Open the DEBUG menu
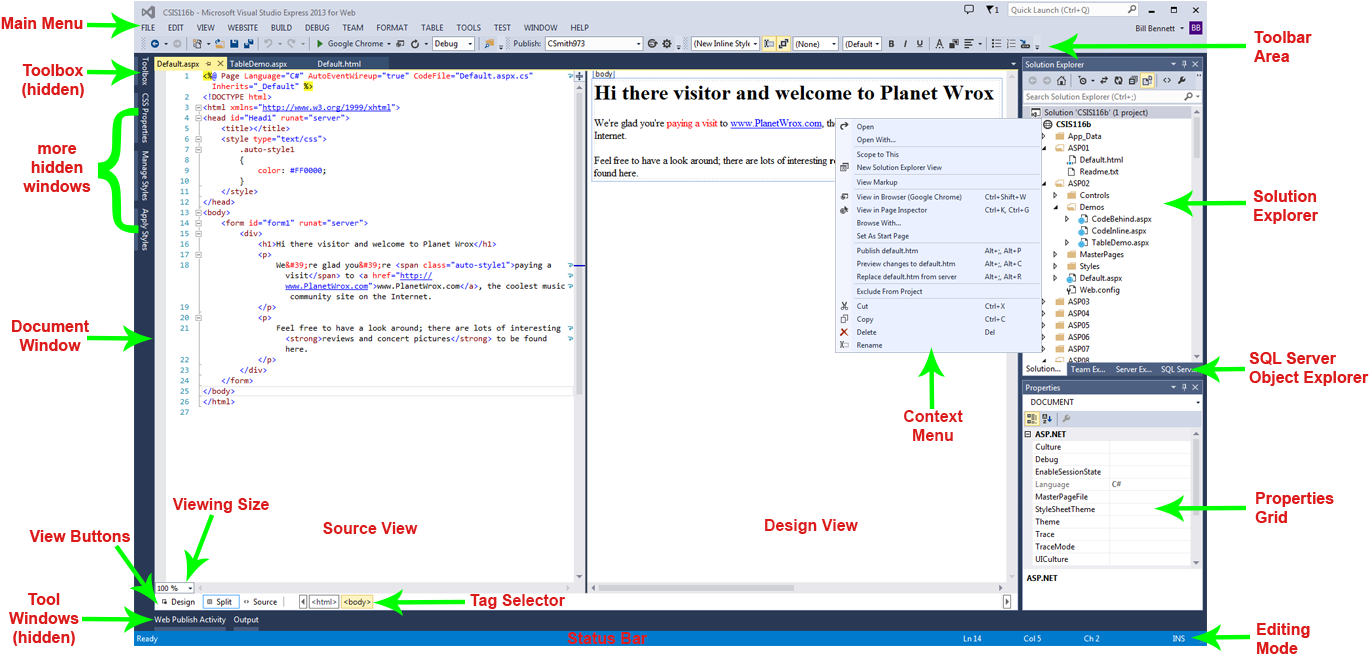The height and width of the screenshot is (654, 1369). 317,28
